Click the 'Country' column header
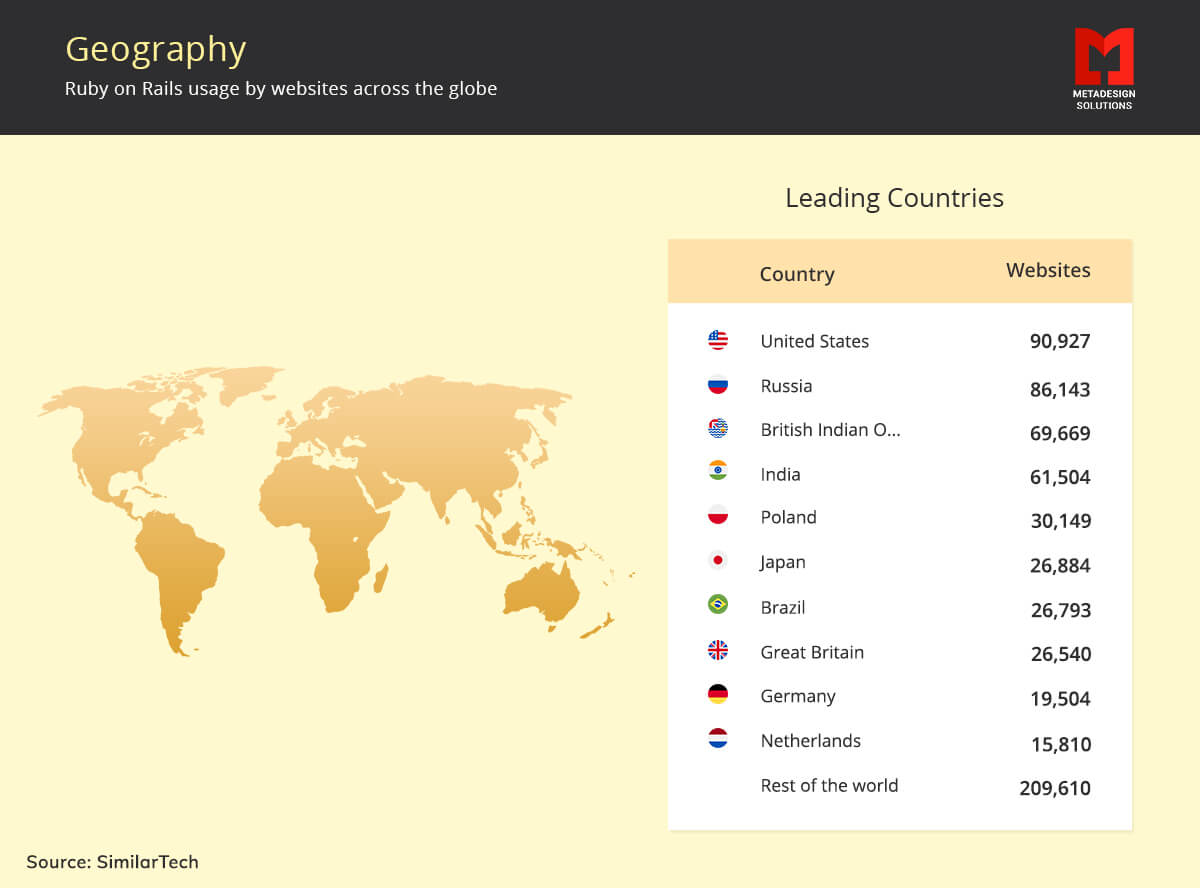Image resolution: width=1200 pixels, height=888 pixels. click(x=797, y=274)
